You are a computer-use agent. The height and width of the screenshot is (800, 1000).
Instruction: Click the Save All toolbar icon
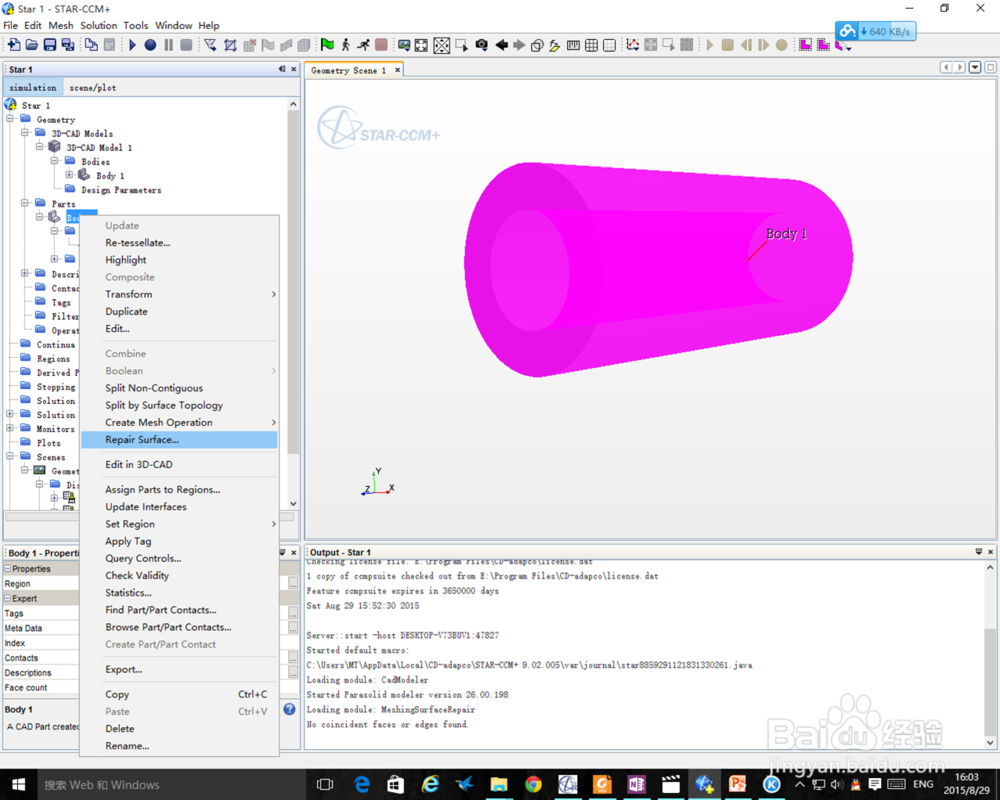(x=68, y=45)
